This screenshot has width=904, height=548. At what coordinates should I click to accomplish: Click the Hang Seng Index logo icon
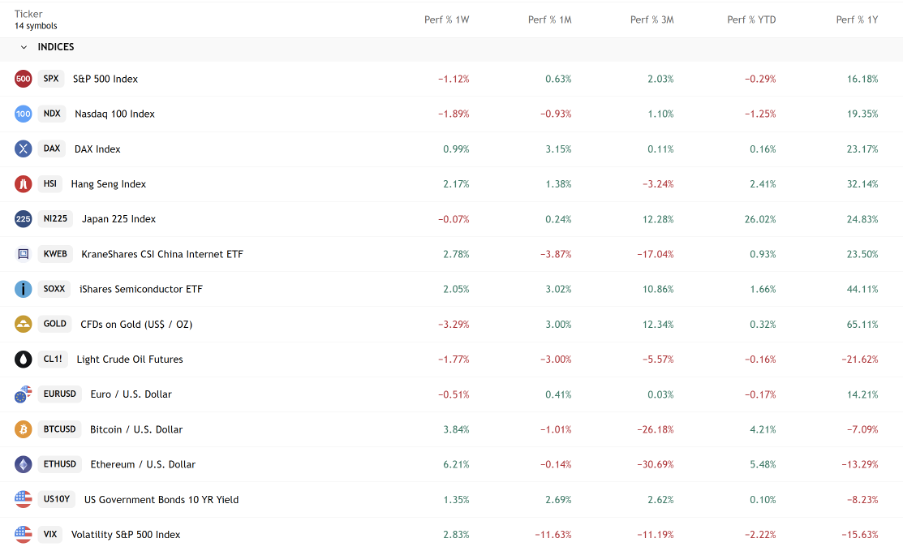pos(23,184)
